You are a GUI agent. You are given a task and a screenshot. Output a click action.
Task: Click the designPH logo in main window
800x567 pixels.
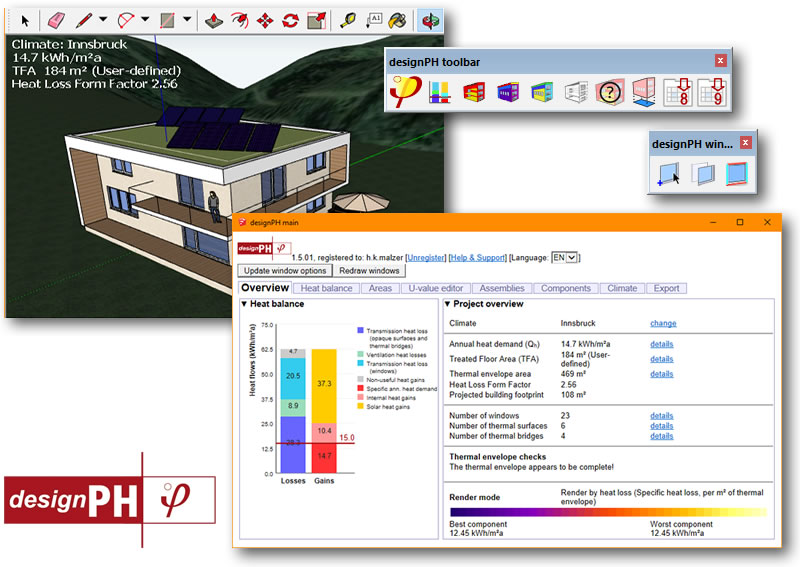coord(264,249)
